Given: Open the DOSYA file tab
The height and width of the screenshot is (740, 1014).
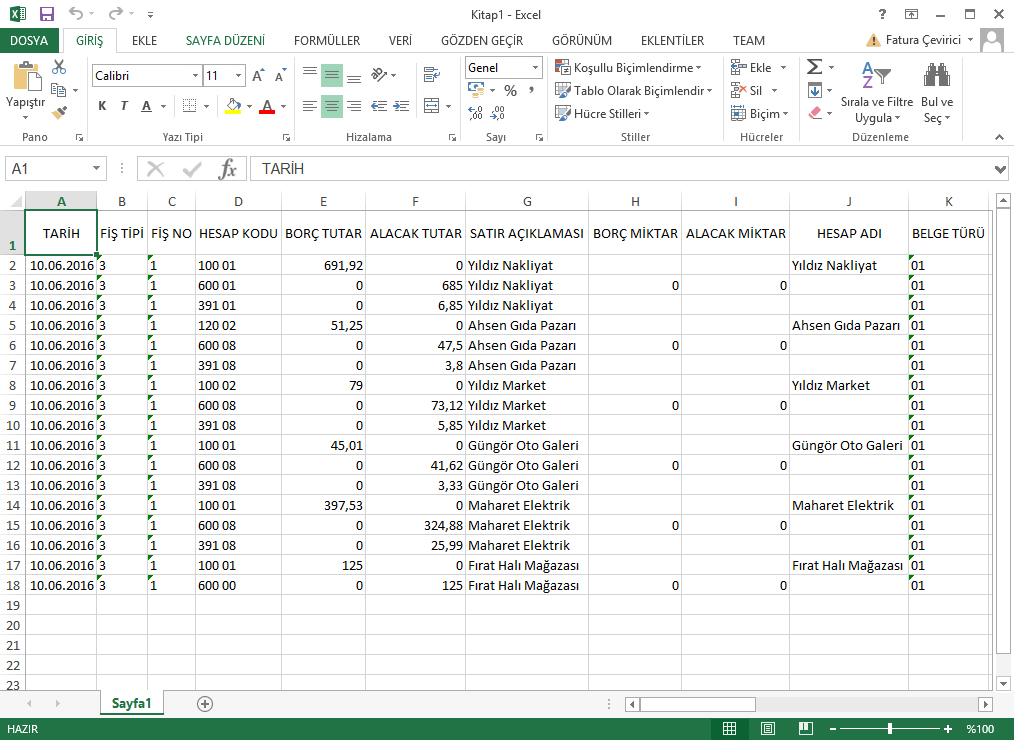Looking at the screenshot, I should click(29, 40).
